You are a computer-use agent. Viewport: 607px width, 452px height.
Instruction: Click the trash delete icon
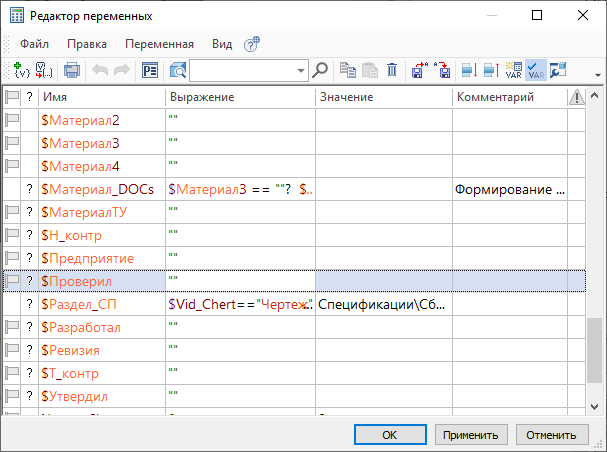pyautogui.click(x=391, y=70)
